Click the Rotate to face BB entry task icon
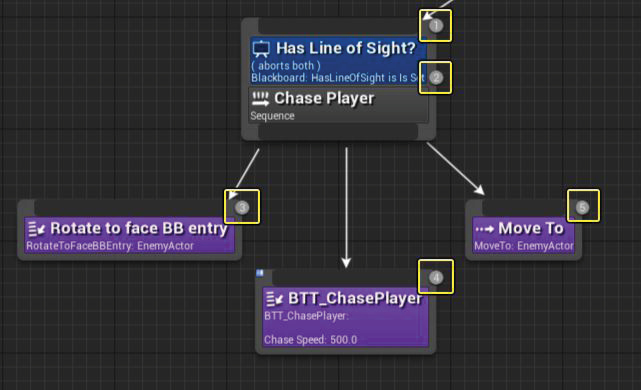Screen dimensions: 641x390 pyautogui.click(x=36, y=229)
